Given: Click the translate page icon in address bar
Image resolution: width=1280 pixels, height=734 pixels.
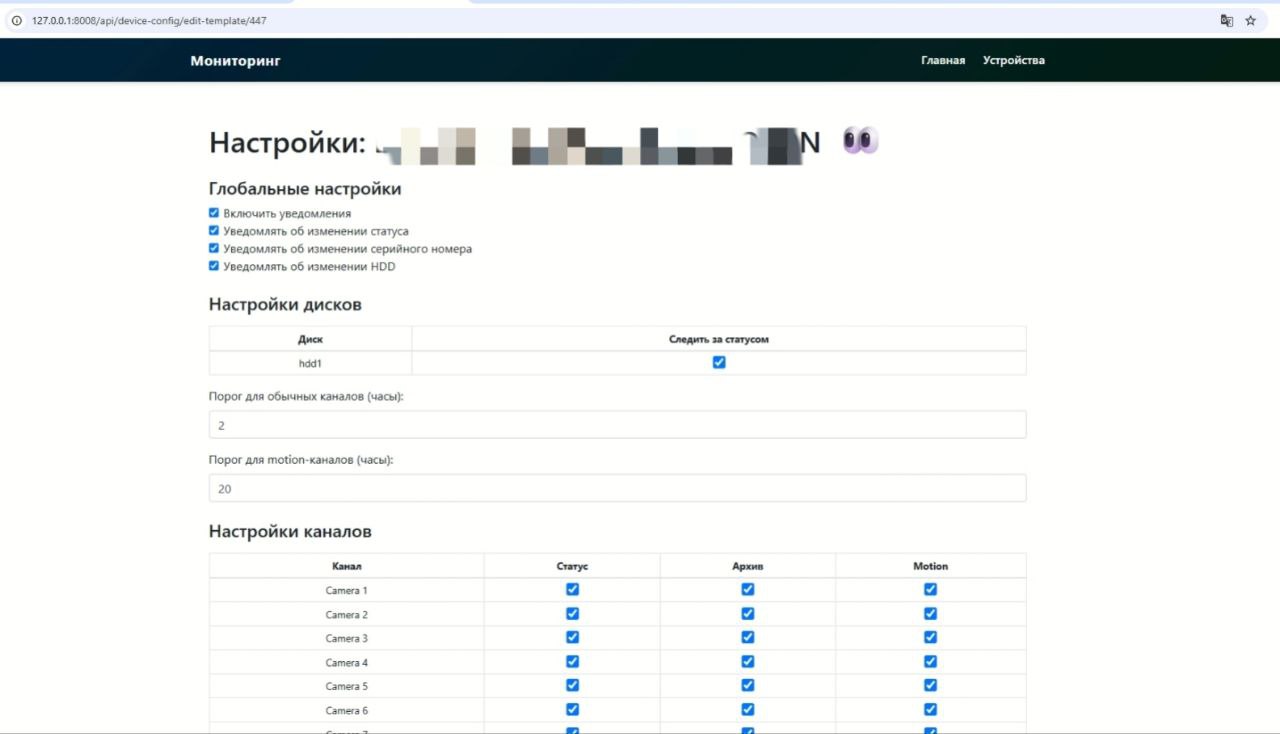Looking at the screenshot, I should point(1226,20).
